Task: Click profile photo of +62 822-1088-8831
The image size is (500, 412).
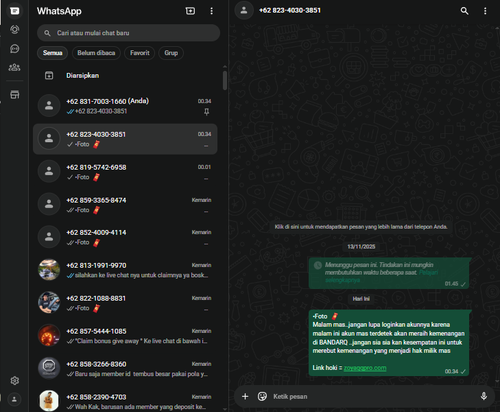Action: tap(49, 303)
